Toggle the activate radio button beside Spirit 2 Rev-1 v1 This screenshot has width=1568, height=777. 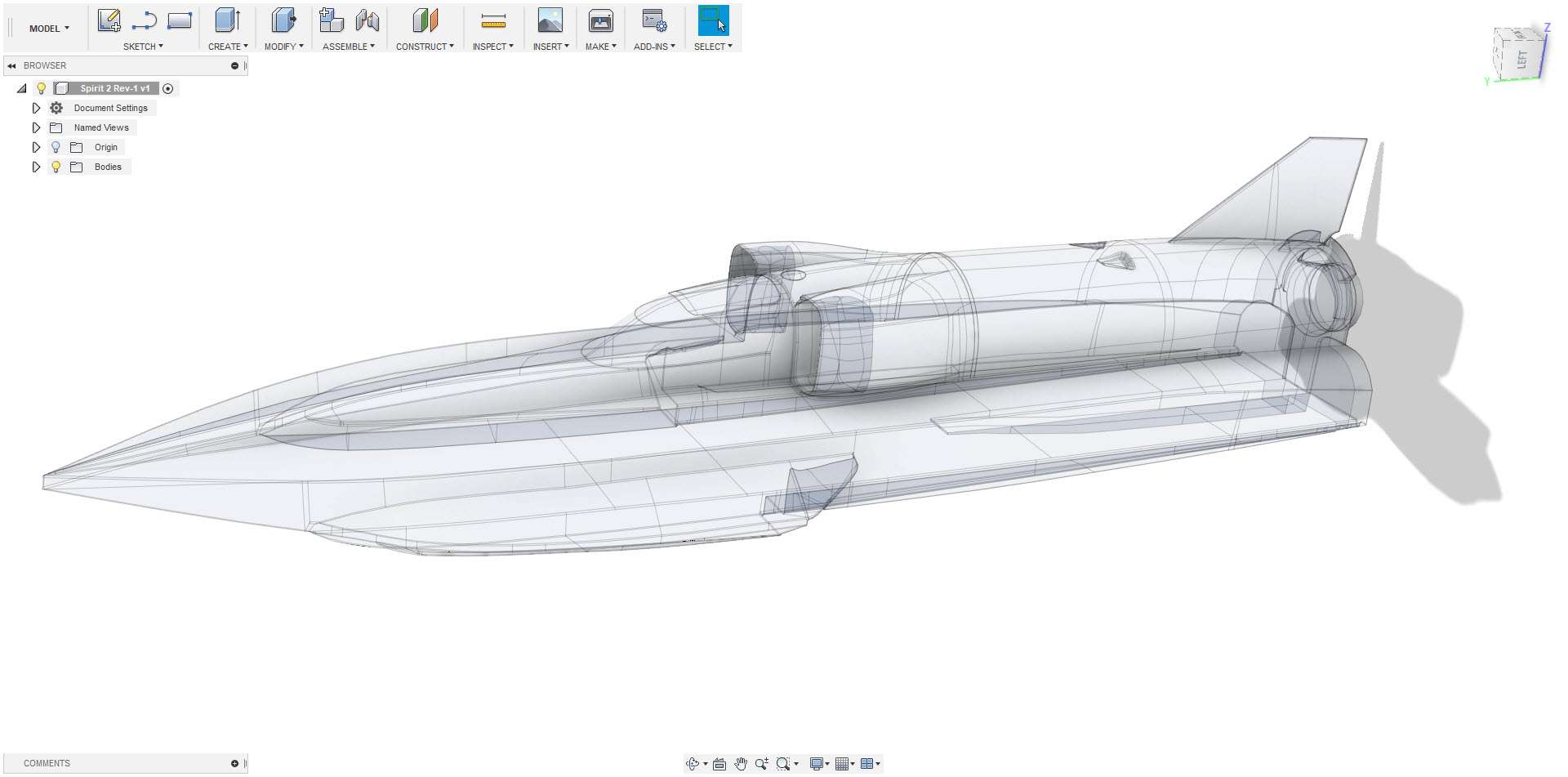pyautogui.click(x=168, y=88)
